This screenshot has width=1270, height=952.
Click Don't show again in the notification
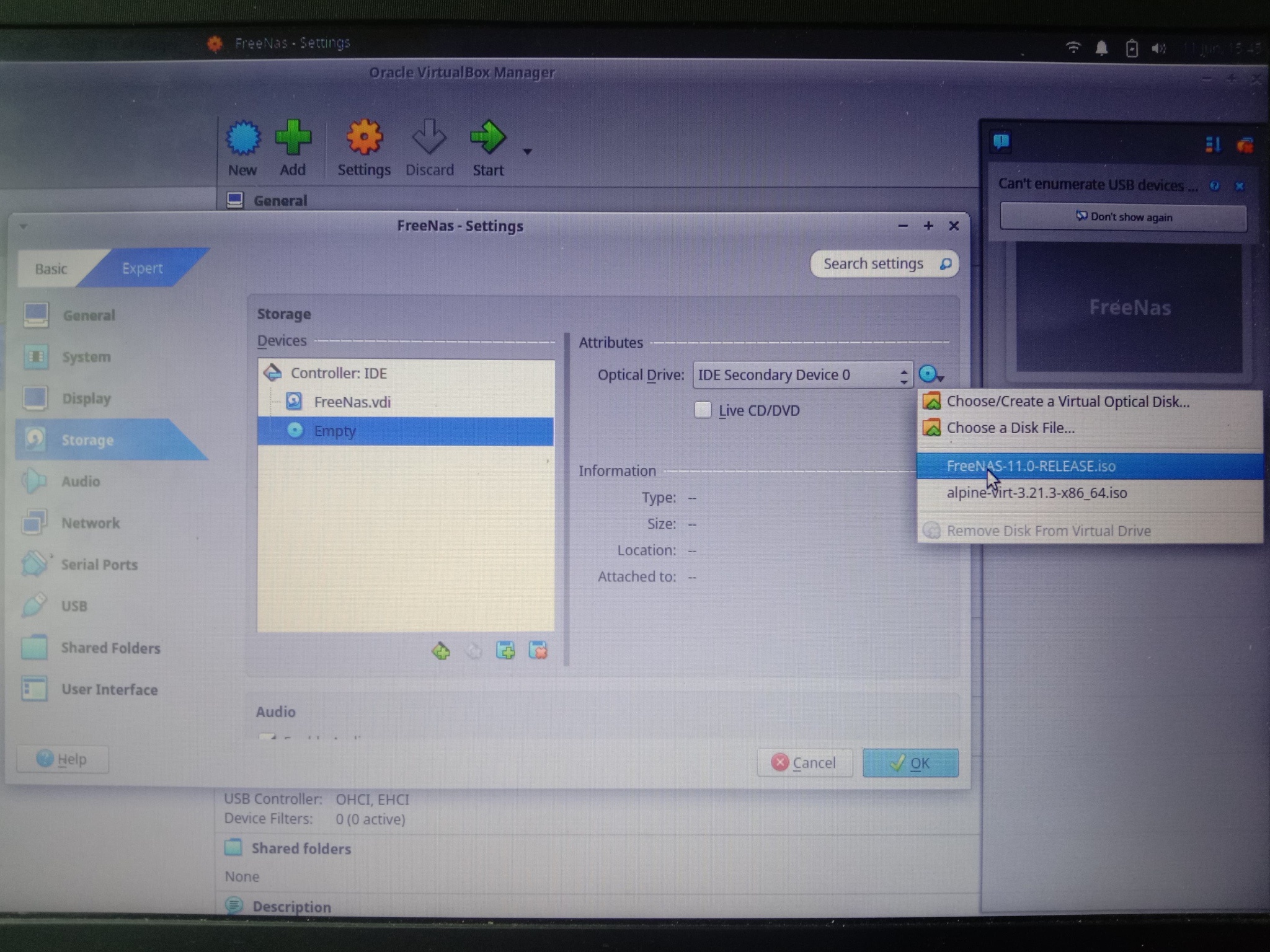click(x=1123, y=217)
